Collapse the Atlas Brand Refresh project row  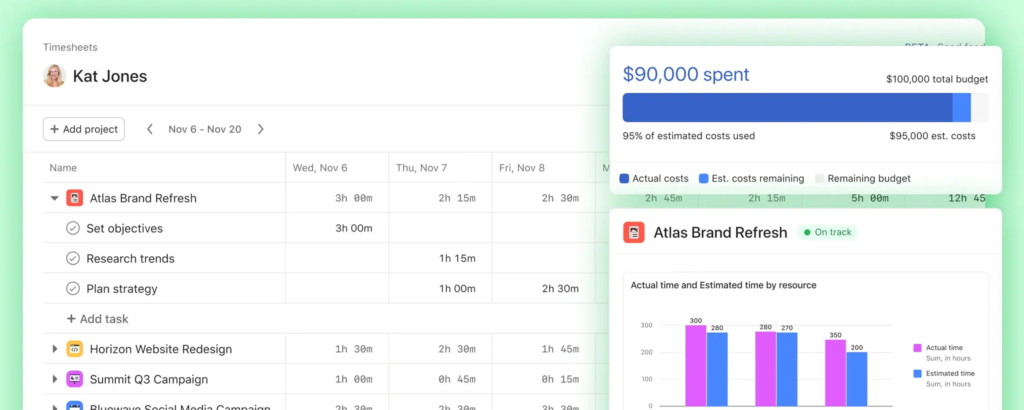(55, 198)
